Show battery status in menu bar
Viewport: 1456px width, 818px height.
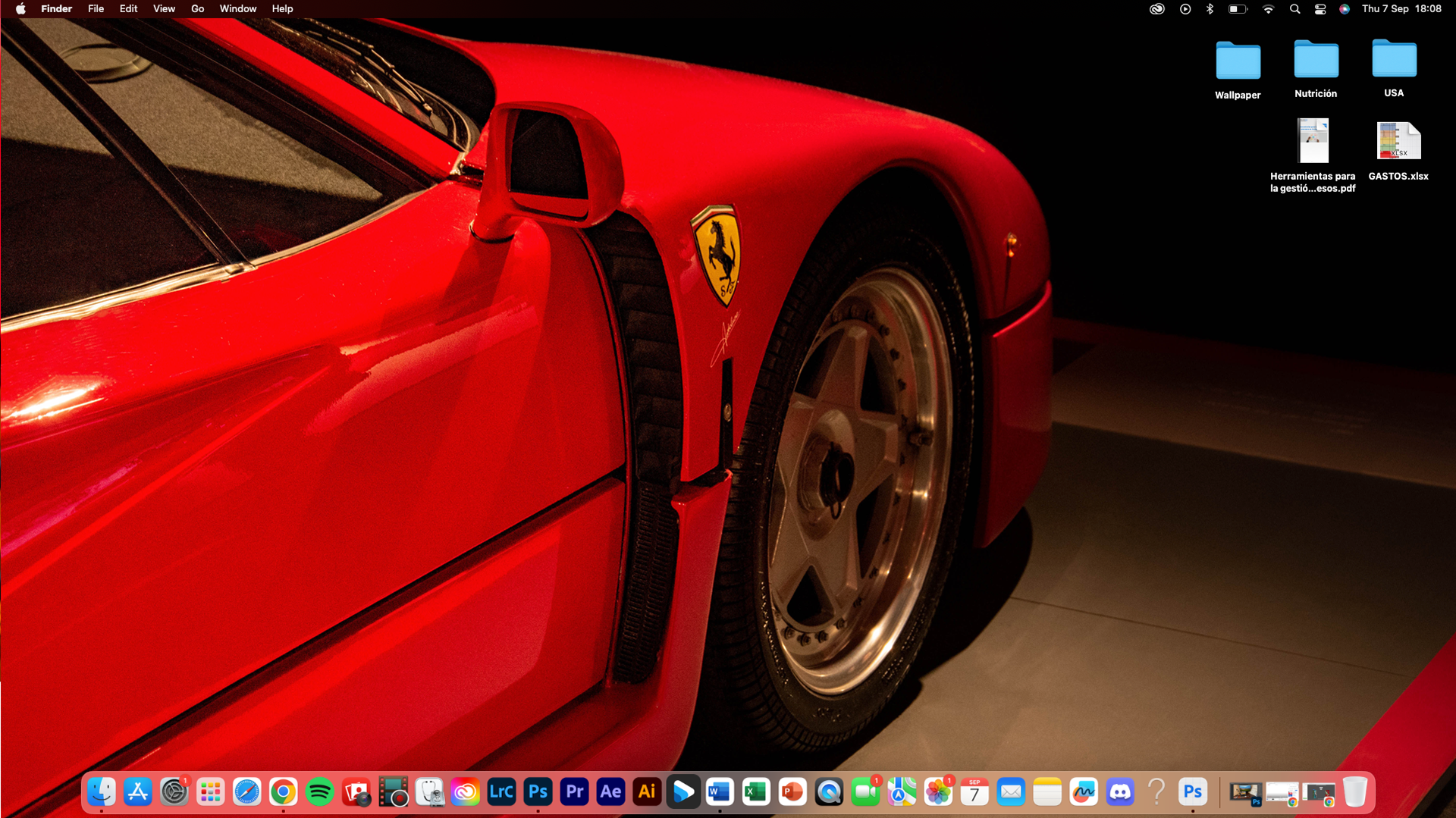tap(1238, 9)
